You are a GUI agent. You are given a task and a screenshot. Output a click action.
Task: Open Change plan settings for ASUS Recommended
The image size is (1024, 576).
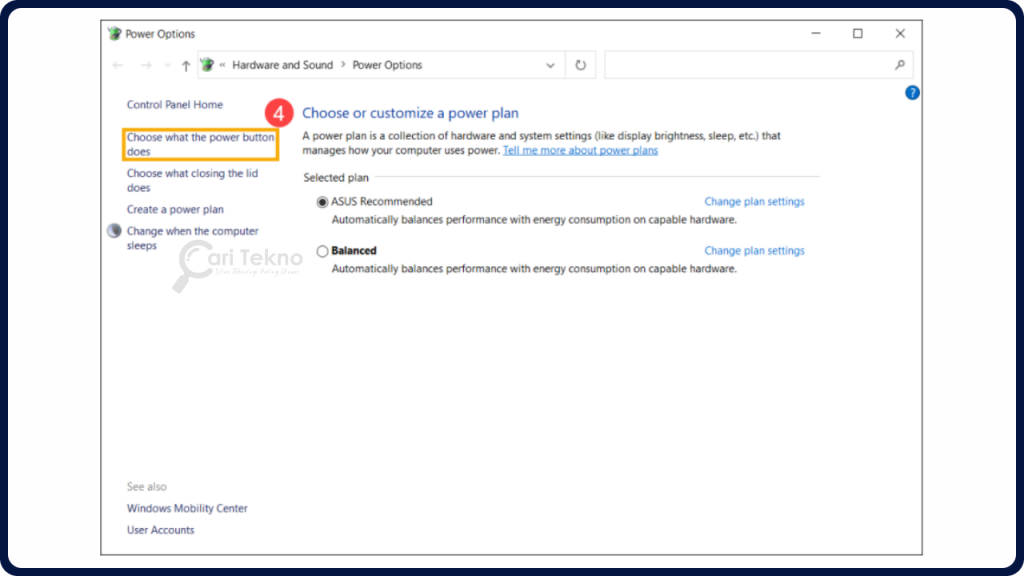[754, 201]
